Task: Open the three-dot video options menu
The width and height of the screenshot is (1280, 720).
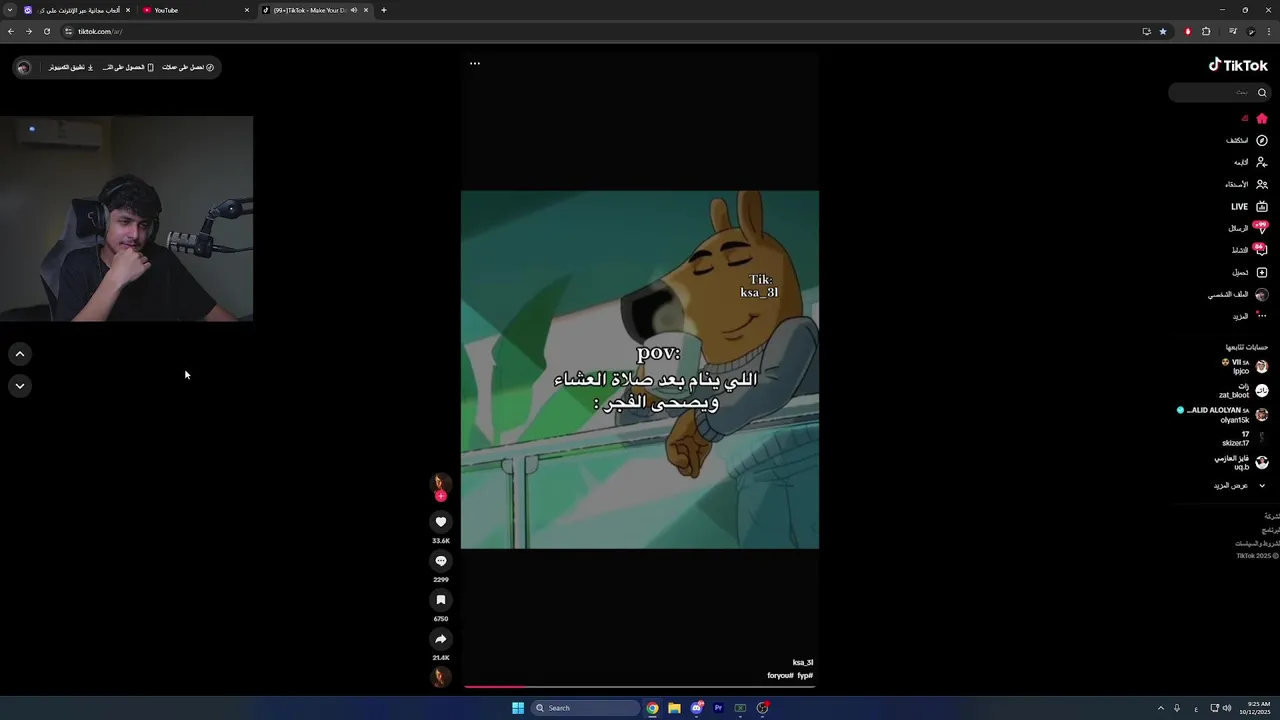Action: [x=475, y=63]
